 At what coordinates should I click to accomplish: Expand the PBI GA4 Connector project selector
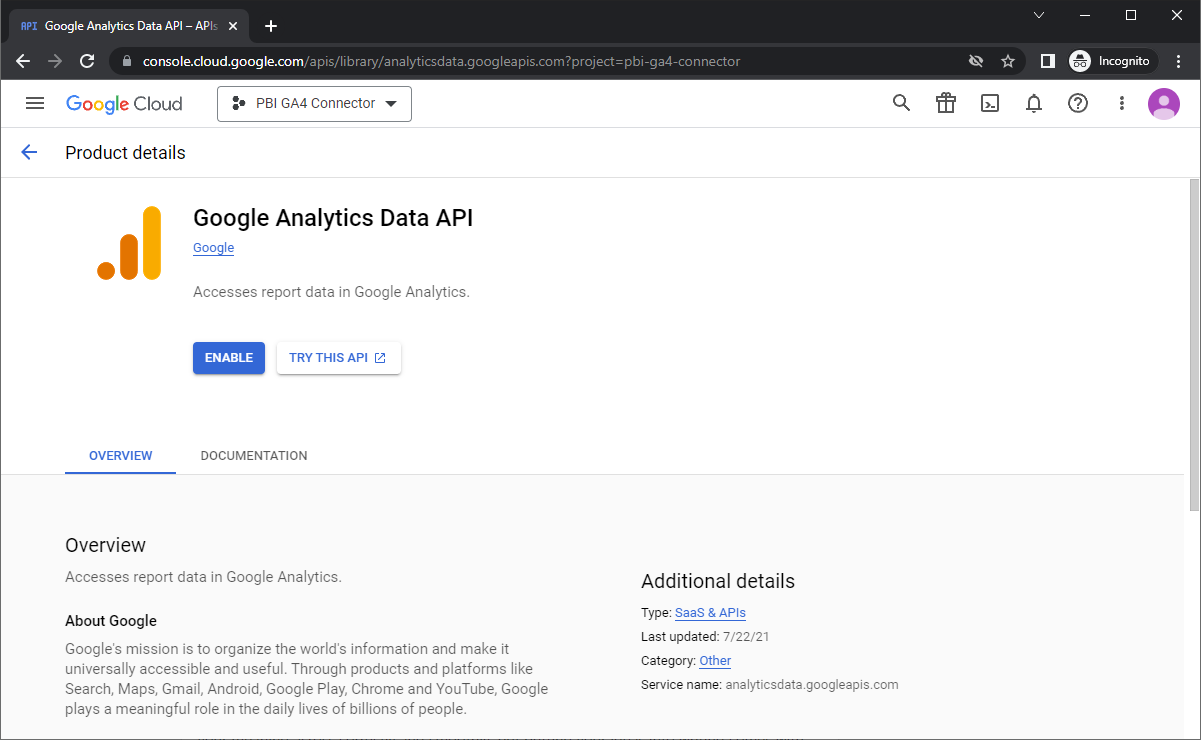click(x=314, y=104)
